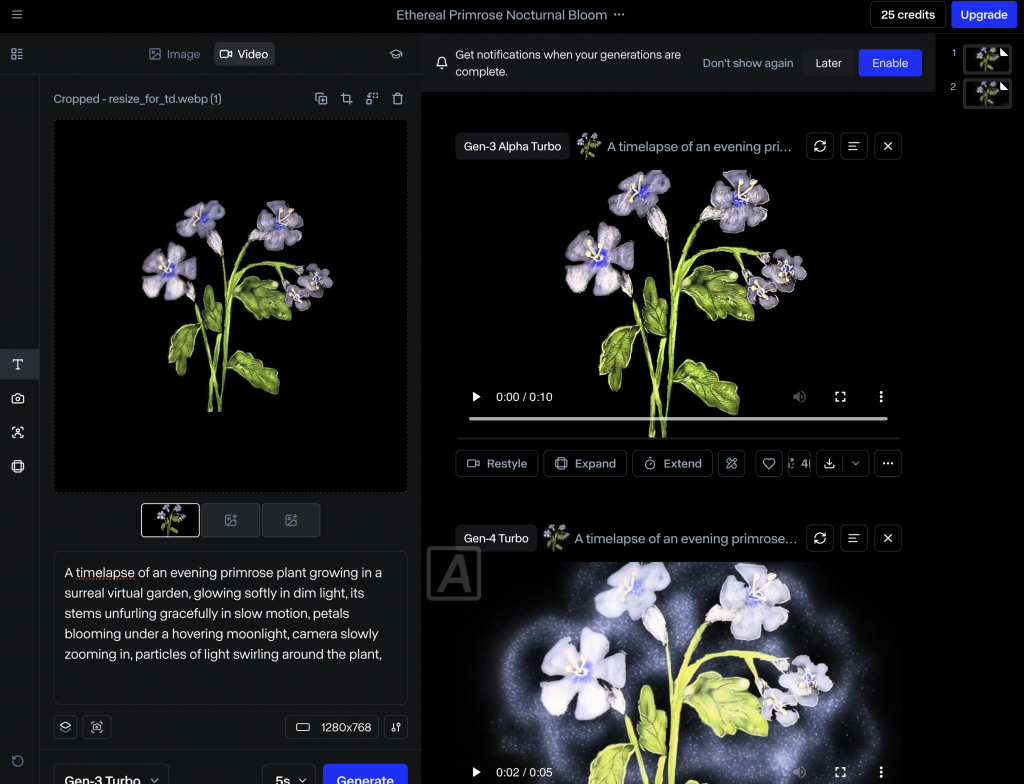Open the generation settings sliders icon
The width and height of the screenshot is (1024, 784).
(x=396, y=727)
